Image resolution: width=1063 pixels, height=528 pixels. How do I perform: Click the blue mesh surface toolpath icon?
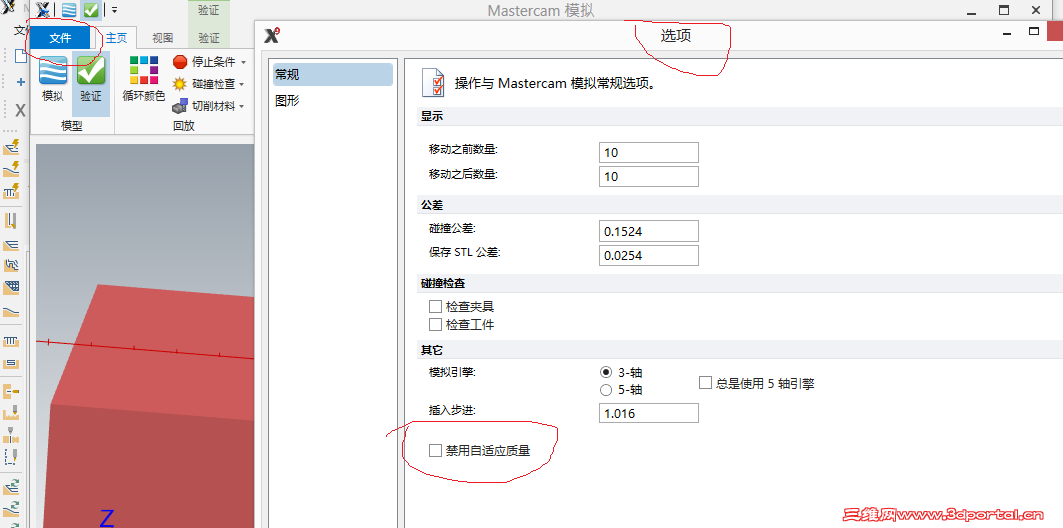point(11,287)
